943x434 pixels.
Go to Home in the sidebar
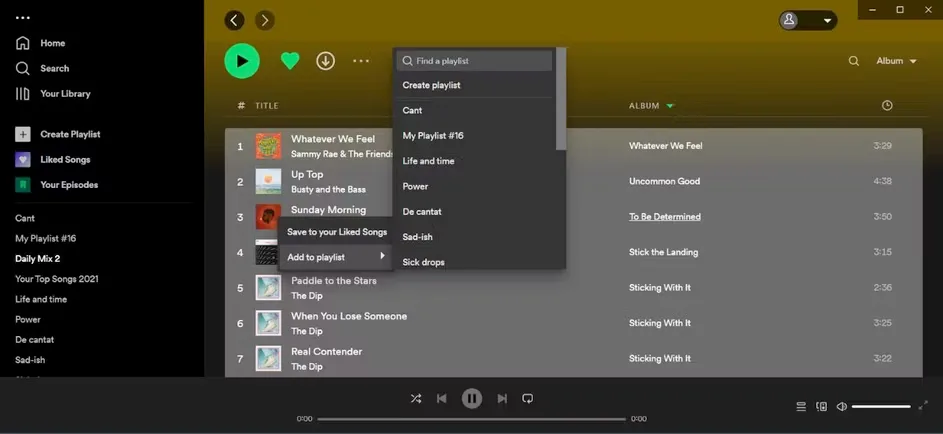point(40,43)
